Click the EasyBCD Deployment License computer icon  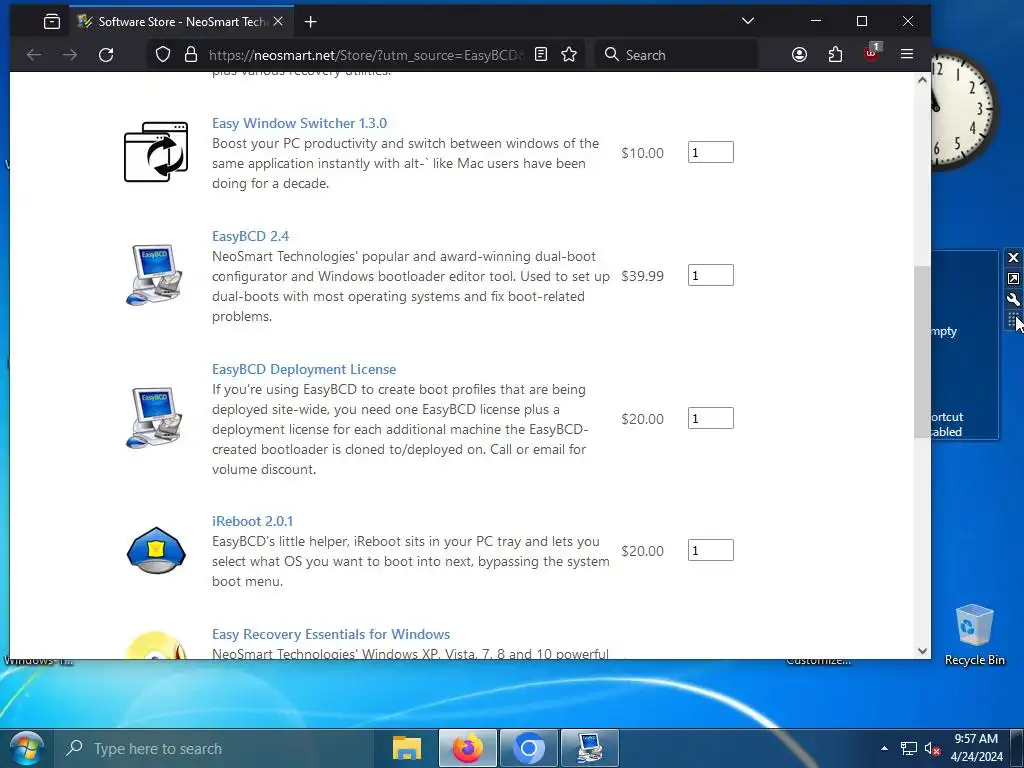click(x=154, y=418)
